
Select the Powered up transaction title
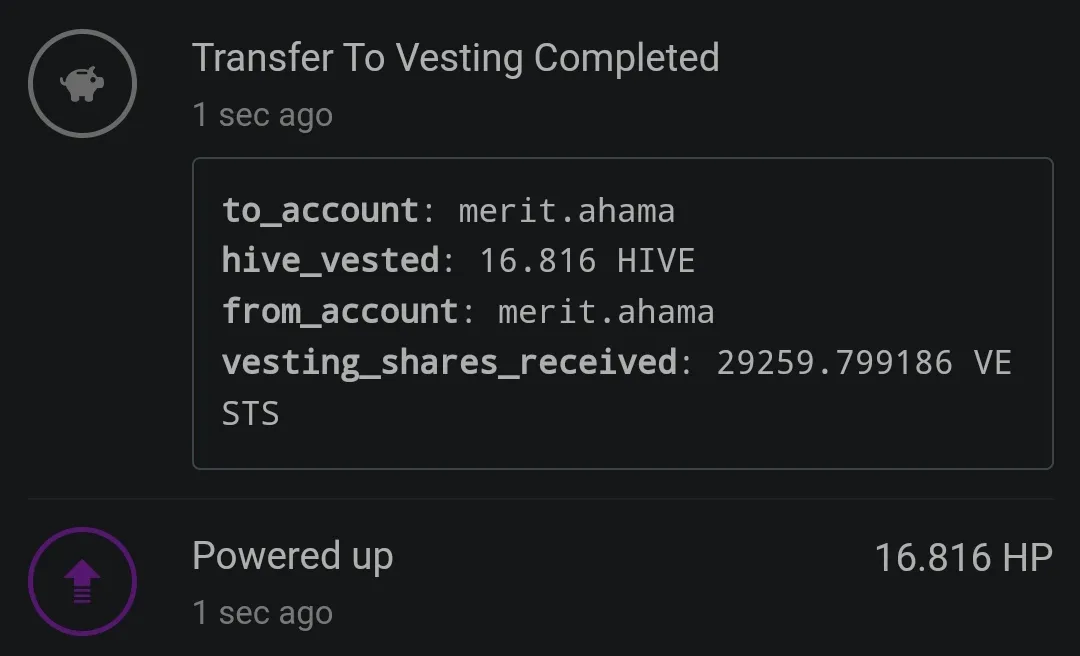(x=293, y=557)
